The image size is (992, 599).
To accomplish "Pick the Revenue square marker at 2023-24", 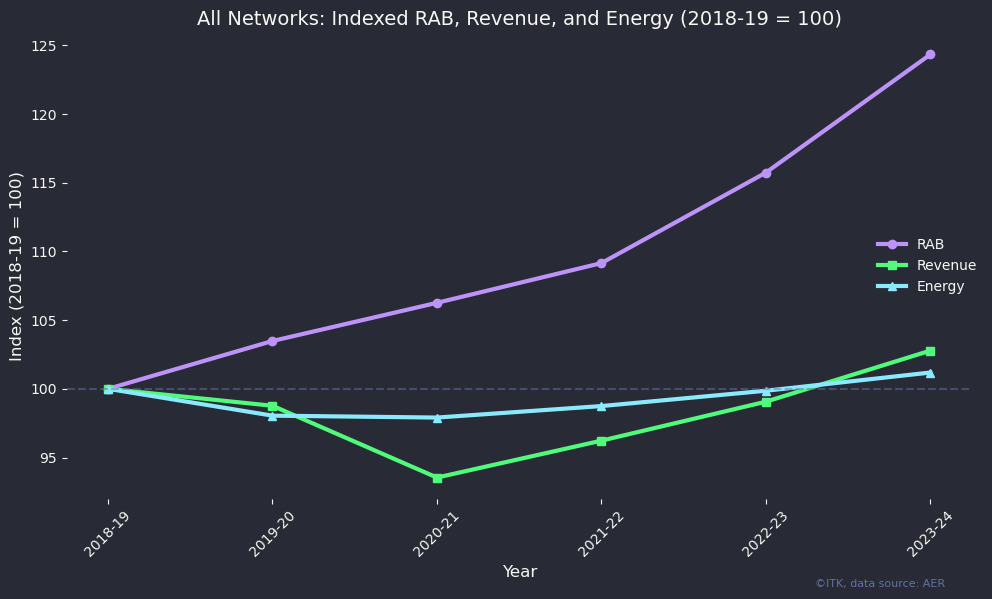I will tap(930, 351).
